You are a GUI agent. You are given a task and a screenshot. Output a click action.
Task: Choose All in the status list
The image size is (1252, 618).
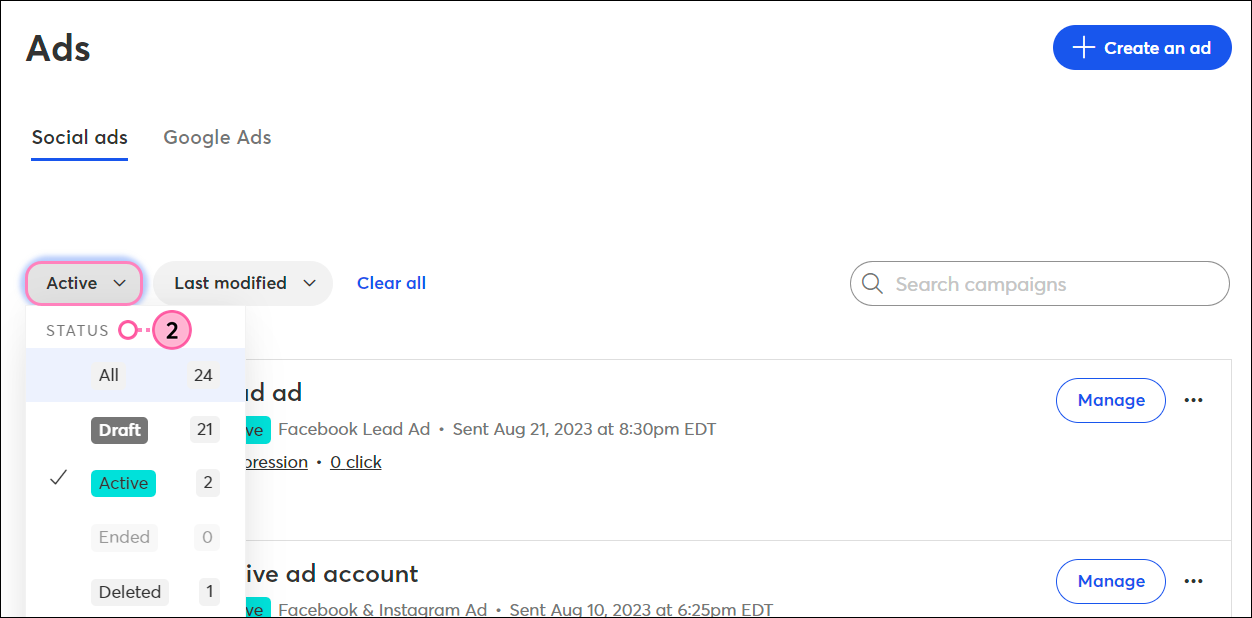[x=135, y=375]
